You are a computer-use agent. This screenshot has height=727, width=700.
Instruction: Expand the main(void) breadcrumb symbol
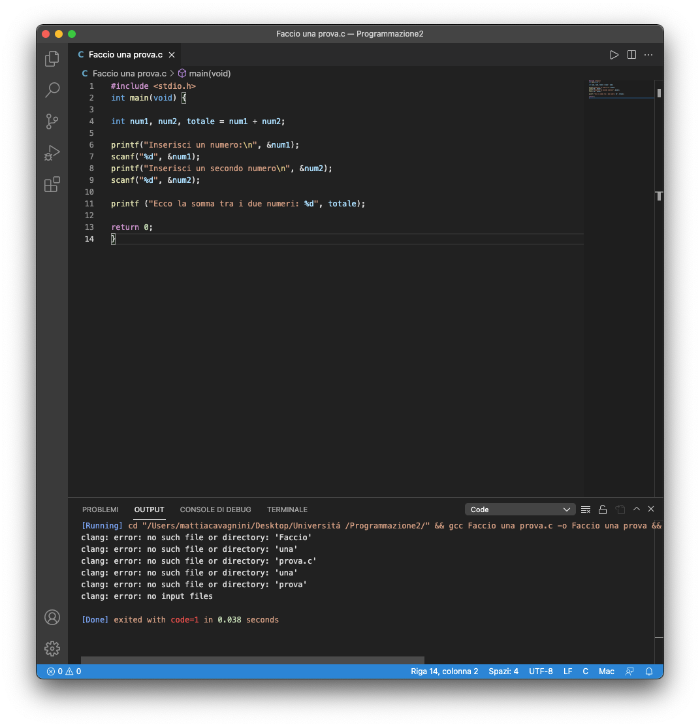209,74
